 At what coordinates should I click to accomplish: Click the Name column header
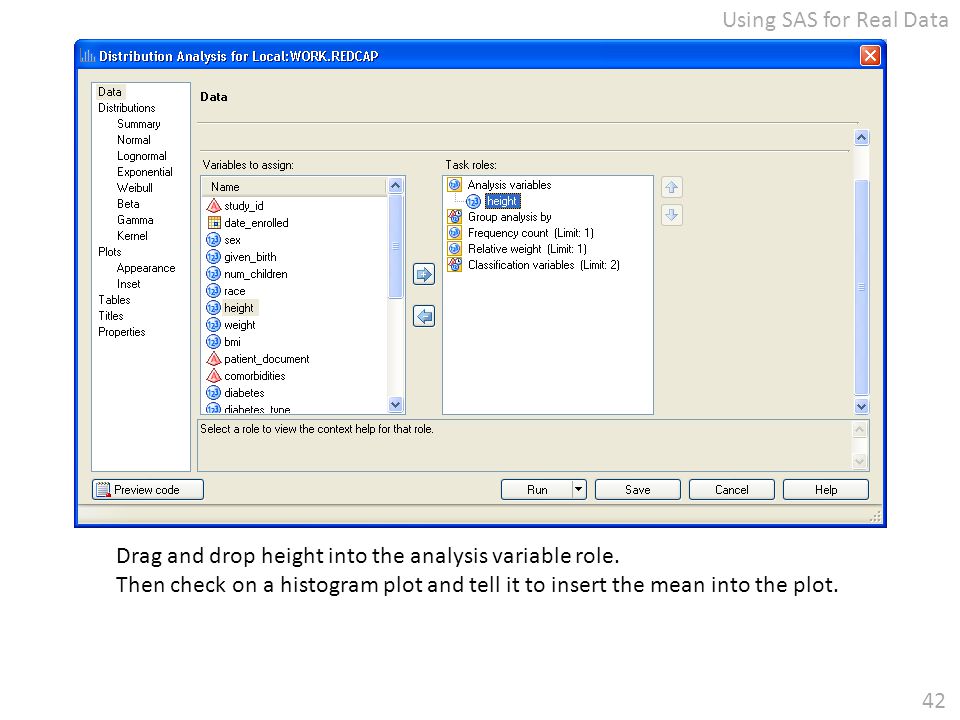click(x=294, y=187)
